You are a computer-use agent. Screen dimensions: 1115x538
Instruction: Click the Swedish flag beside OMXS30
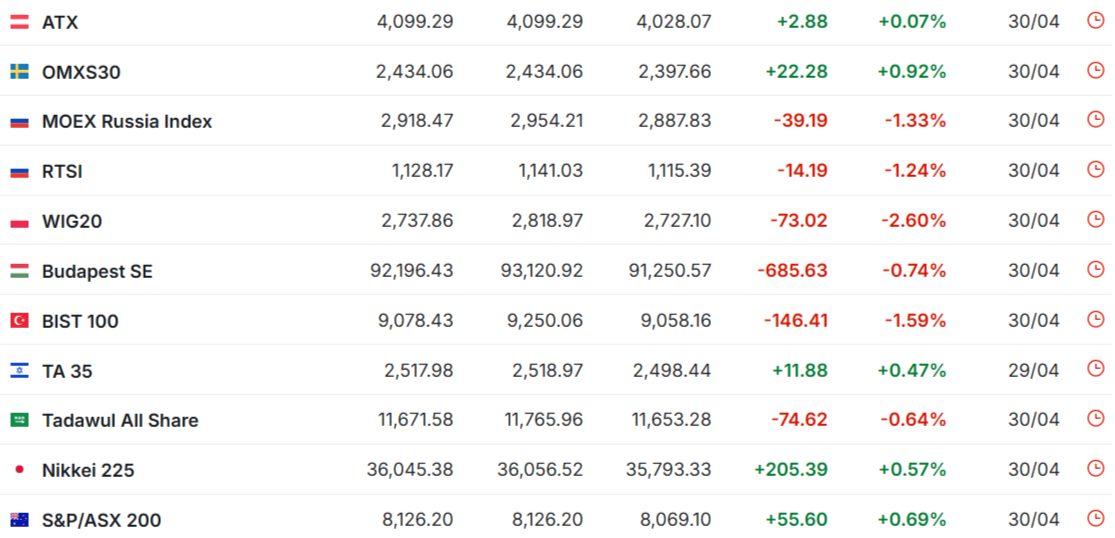[x=19, y=71]
